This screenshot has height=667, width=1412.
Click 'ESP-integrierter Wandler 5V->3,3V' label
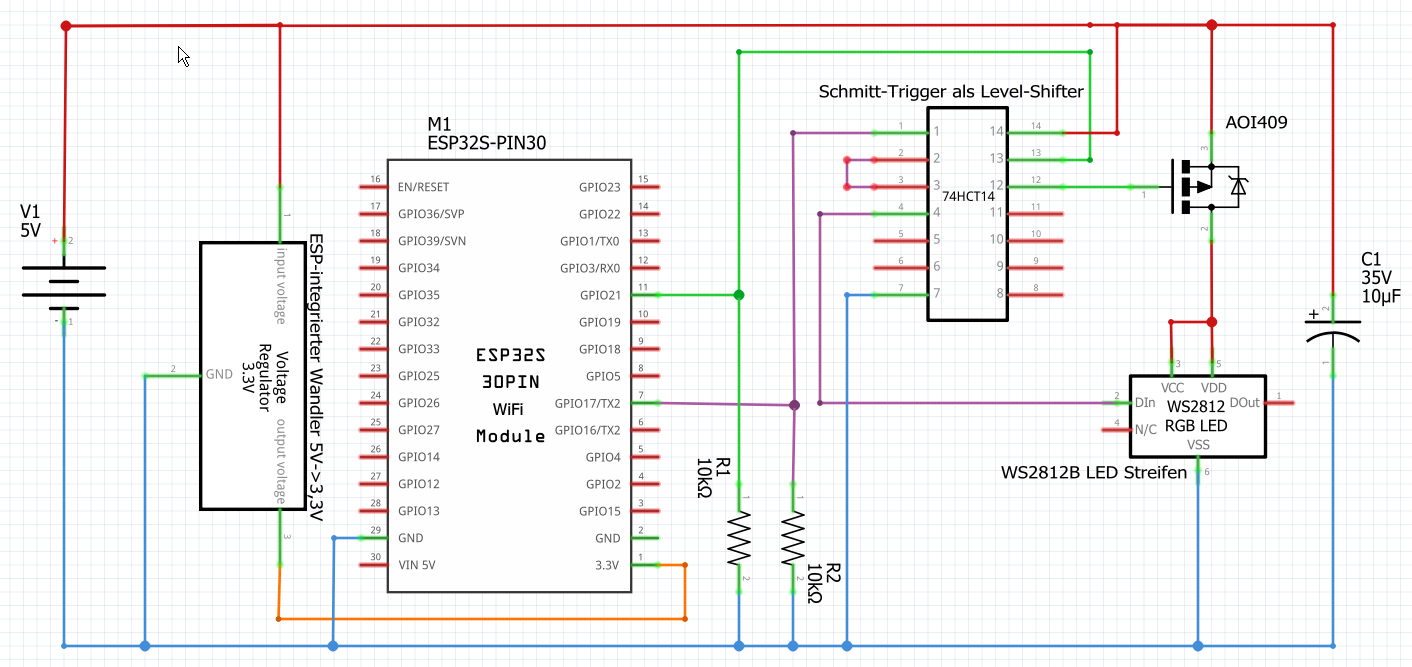(316, 379)
